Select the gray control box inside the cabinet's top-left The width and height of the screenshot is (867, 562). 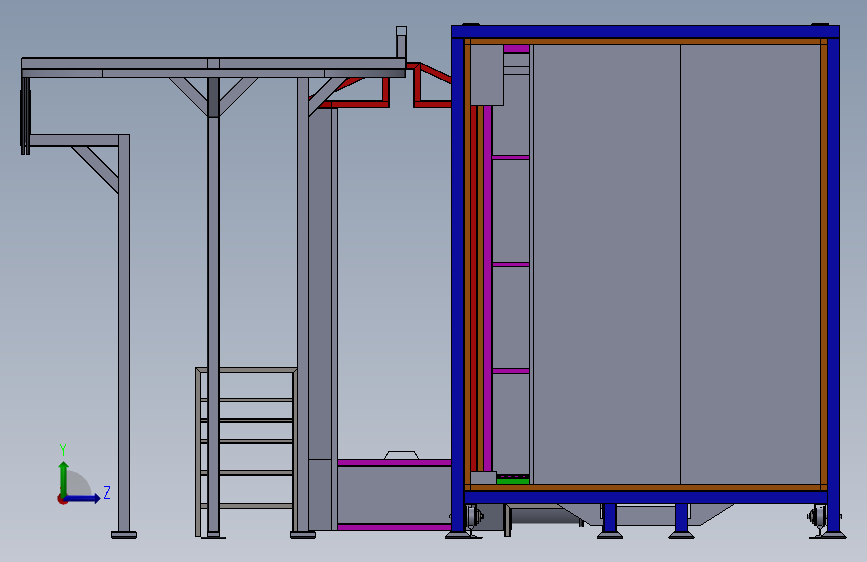(487, 75)
